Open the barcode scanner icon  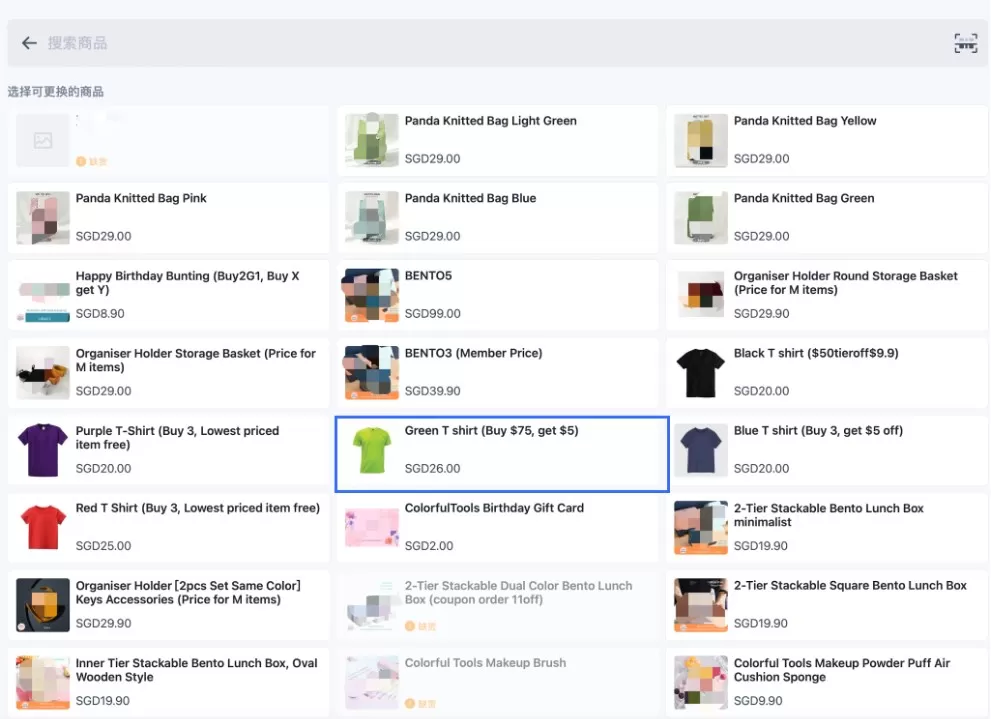pos(965,43)
